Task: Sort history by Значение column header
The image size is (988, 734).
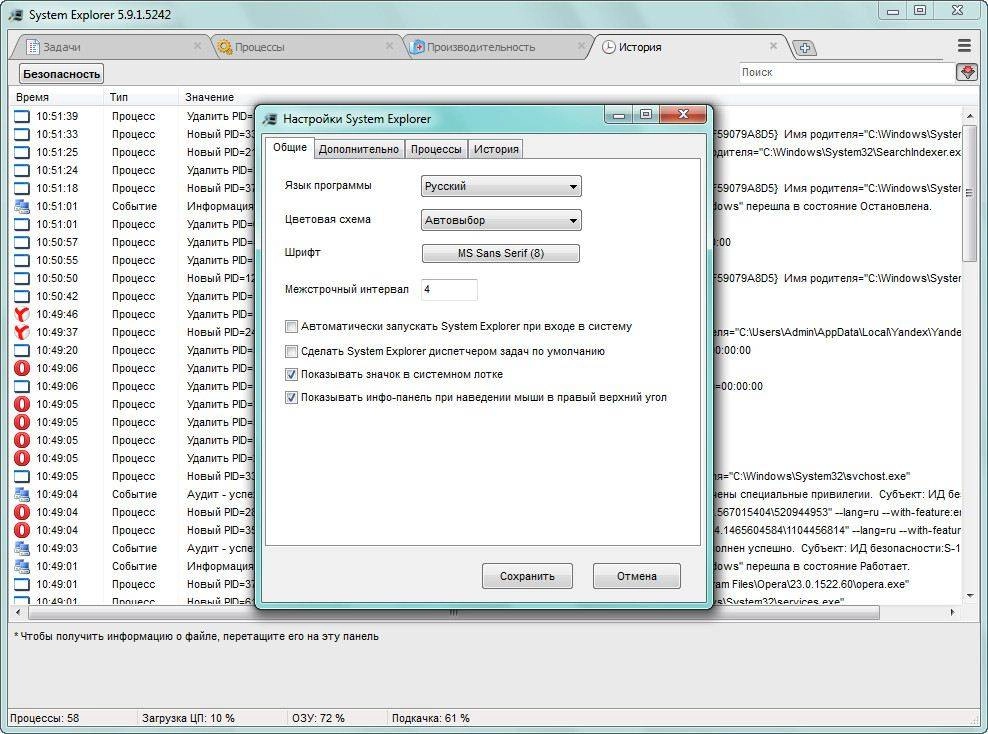Action: click(209, 97)
